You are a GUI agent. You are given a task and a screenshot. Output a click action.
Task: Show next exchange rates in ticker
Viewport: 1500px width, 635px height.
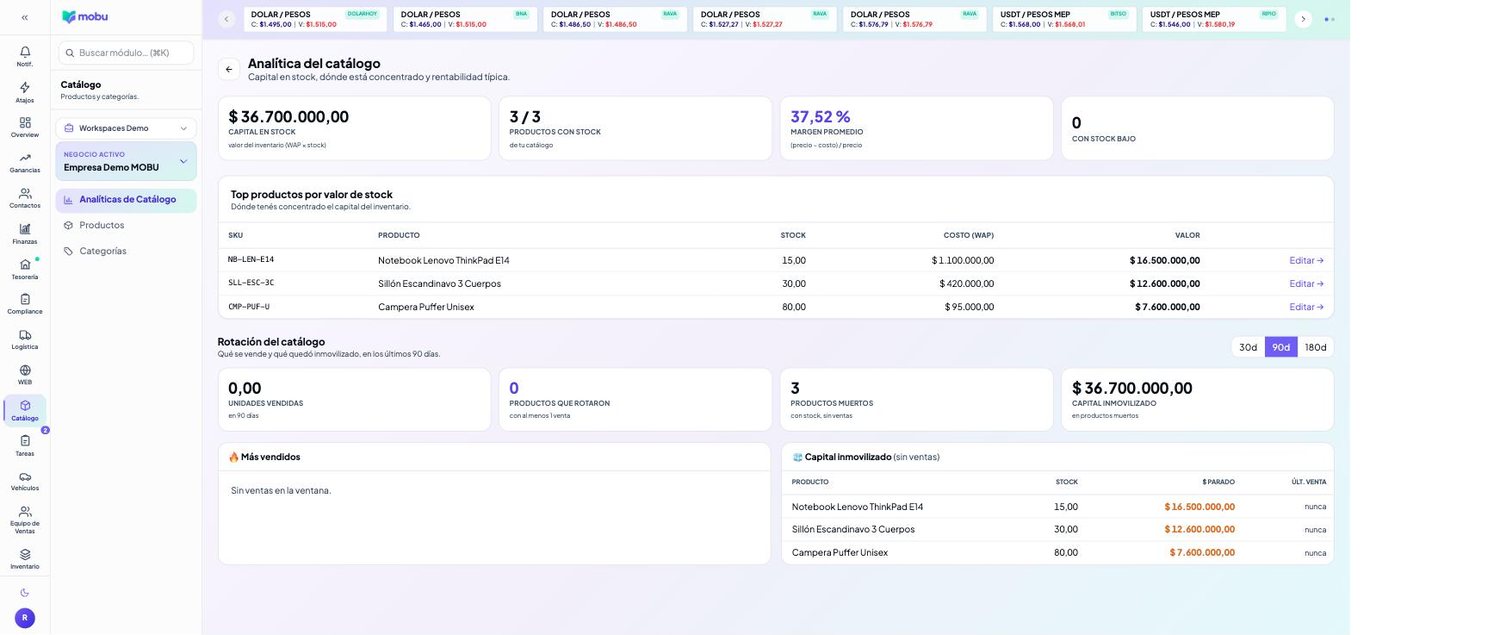pyautogui.click(x=1303, y=19)
